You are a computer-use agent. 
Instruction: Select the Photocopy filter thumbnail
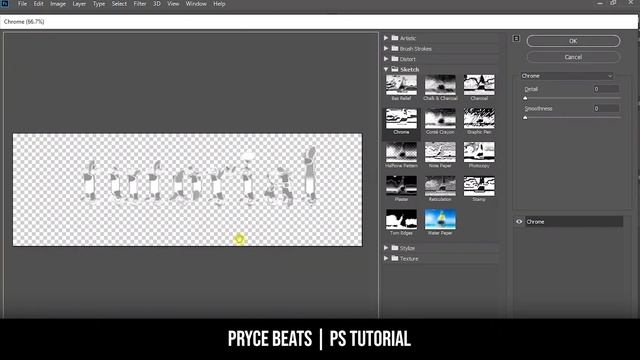pos(479,152)
